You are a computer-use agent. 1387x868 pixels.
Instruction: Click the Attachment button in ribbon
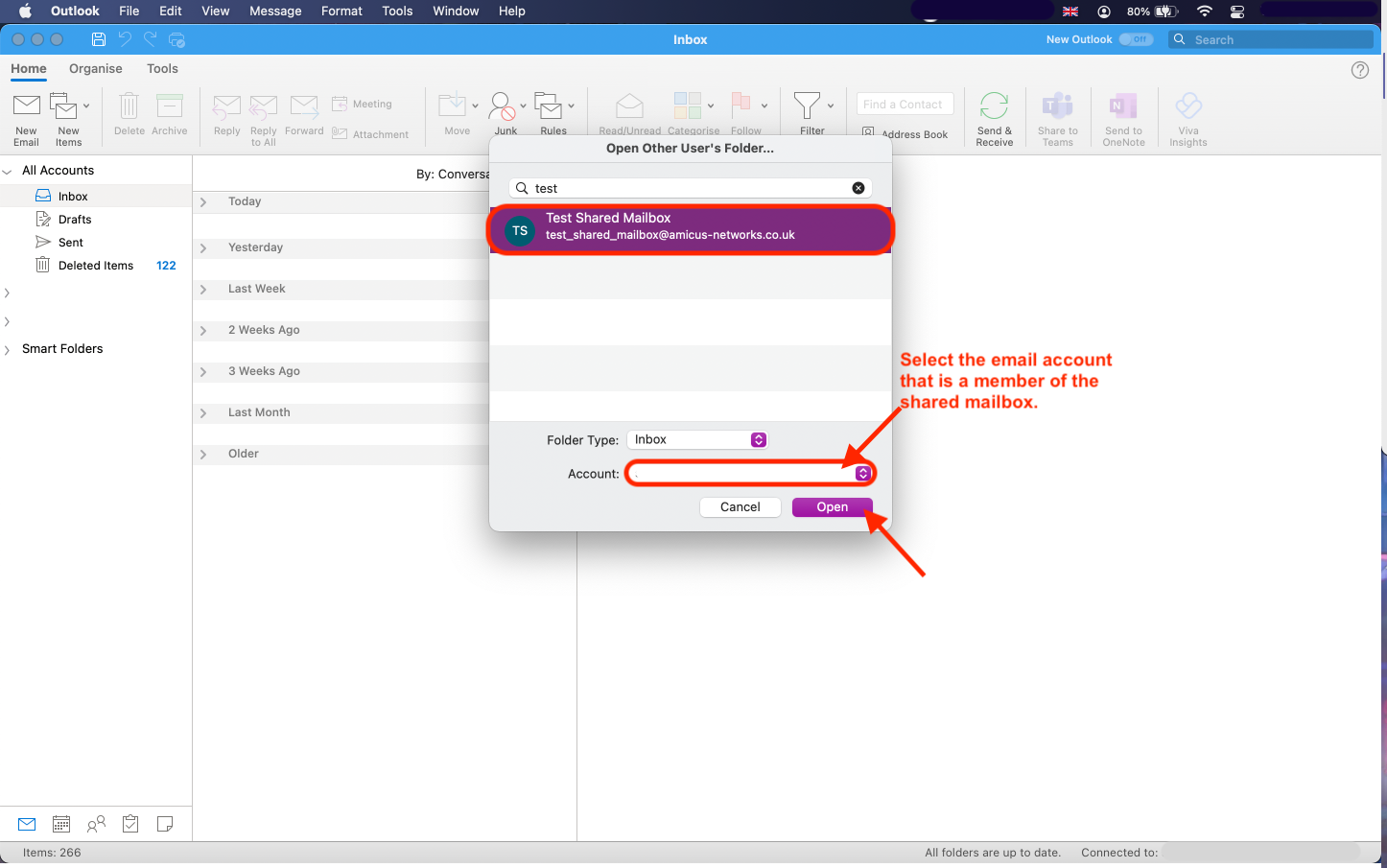click(x=370, y=134)
